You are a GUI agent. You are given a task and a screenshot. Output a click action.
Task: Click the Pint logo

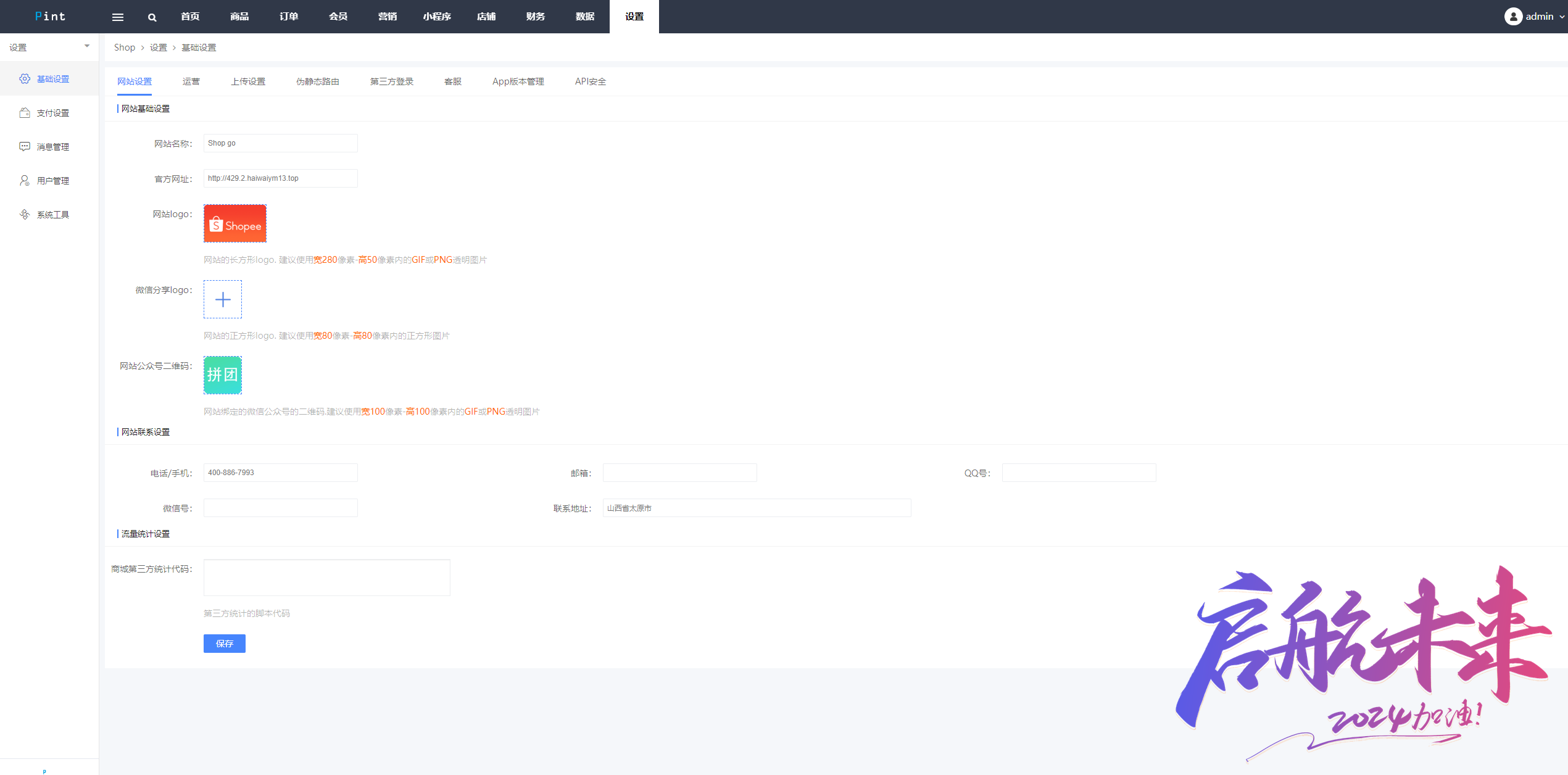[50, 17]
